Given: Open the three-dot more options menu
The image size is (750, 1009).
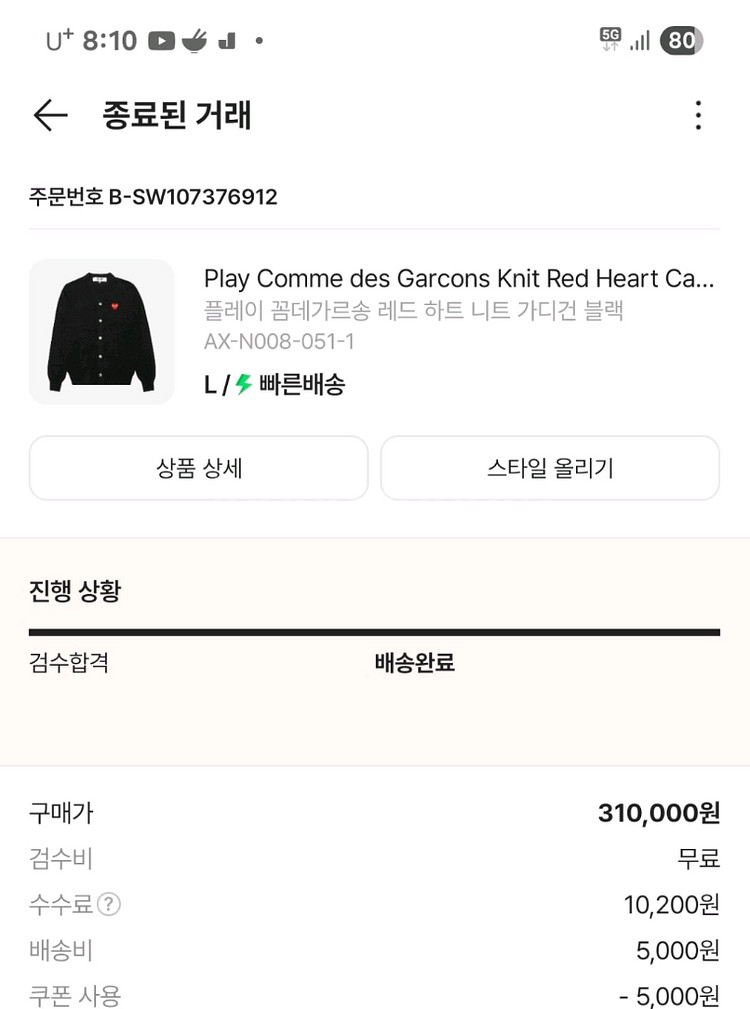Looking at the screenshot, I should click(698, 116).
